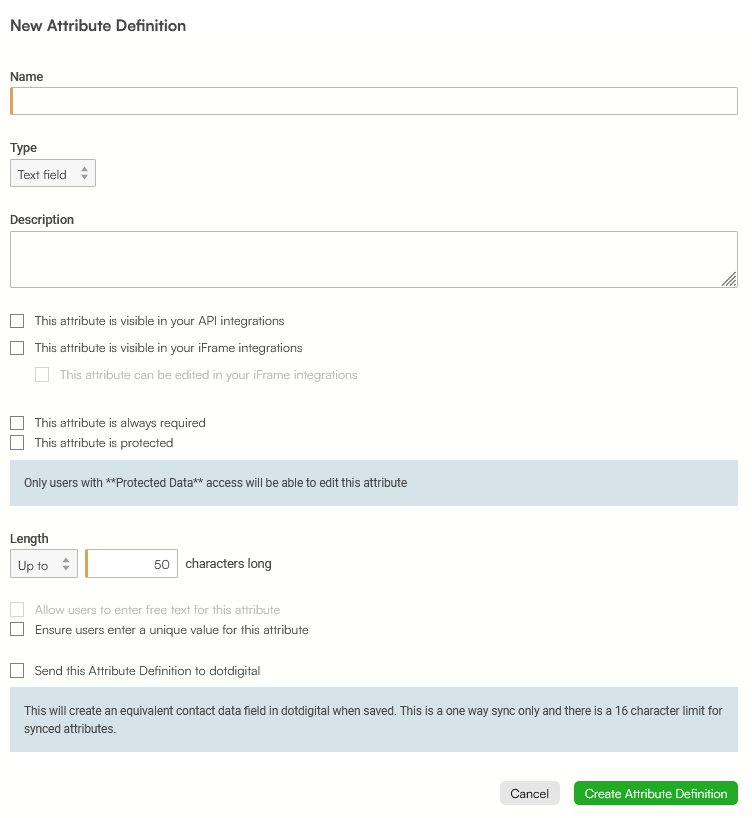Mark attribute as always required
The width and height of the screenshot is (752, 818).
17,423
